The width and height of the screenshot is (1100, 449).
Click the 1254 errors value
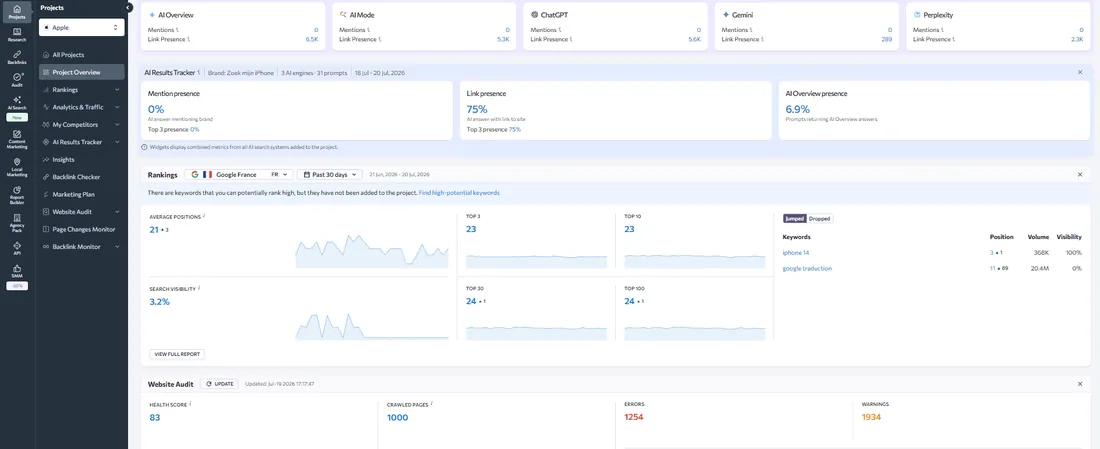tap(633, 417)
